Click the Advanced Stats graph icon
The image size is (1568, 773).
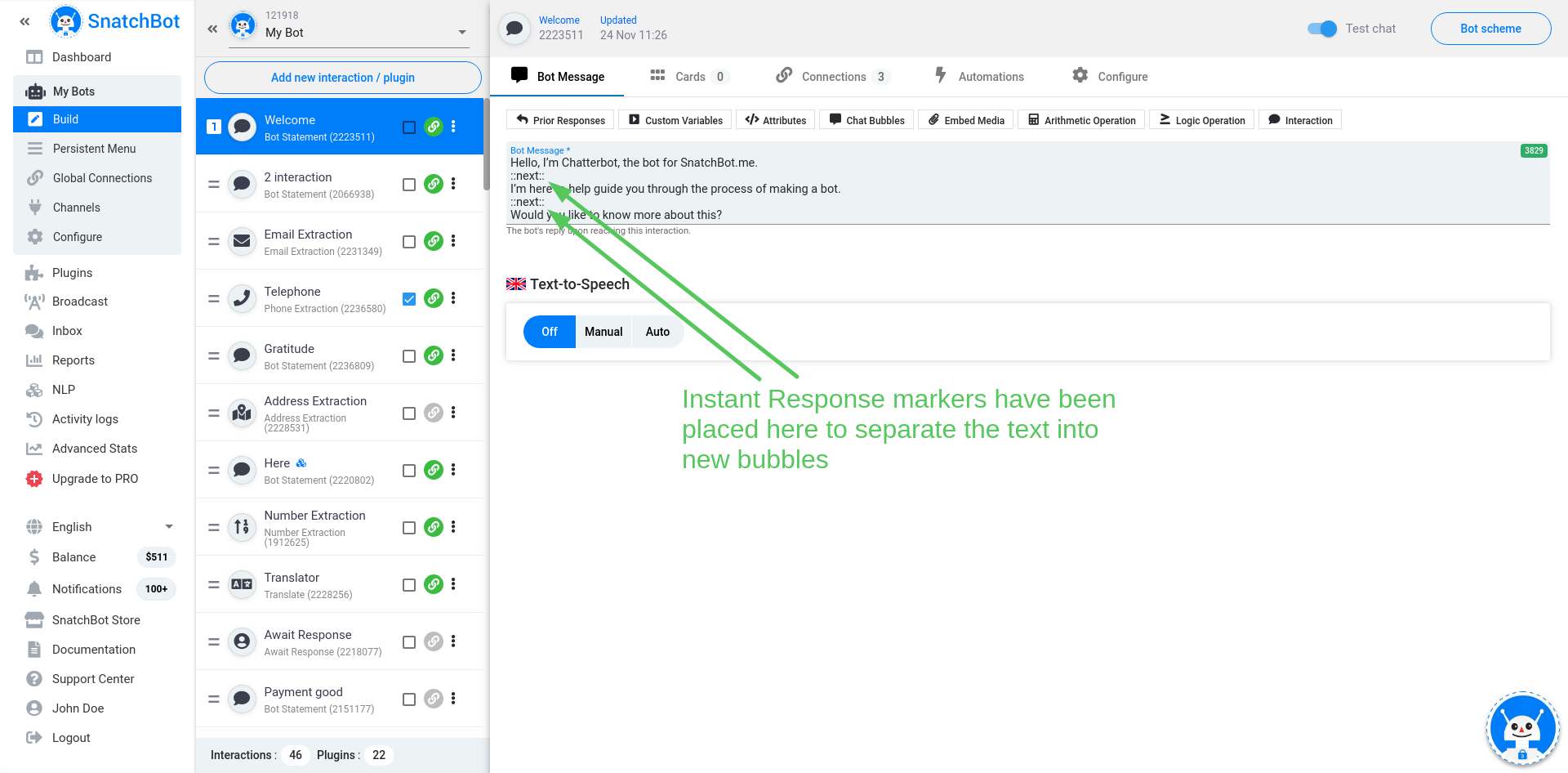pos(34,449)
